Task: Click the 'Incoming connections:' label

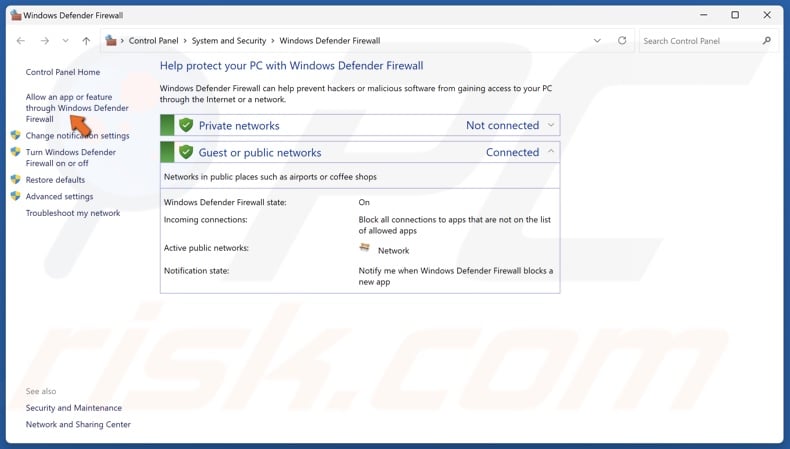Action: click(x=206, y=220)
